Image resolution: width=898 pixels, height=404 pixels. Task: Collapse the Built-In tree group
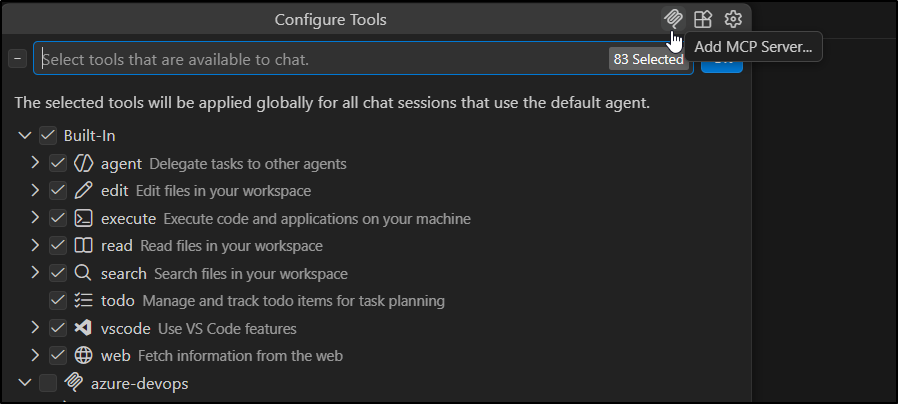25,135
